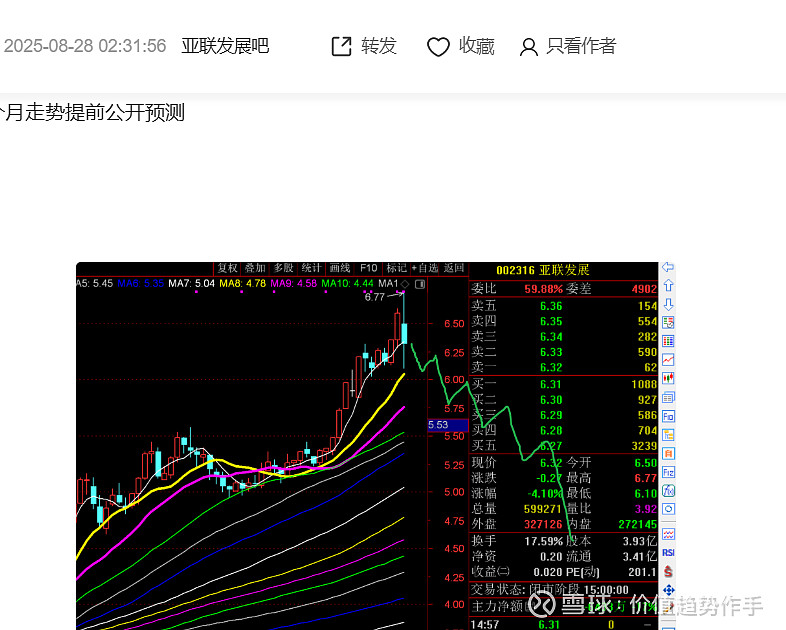Viewport: 786px width, 630px height.
Task: Click the 只看作者 person icon
Action: pyautogui.click(x=528, y=47)
